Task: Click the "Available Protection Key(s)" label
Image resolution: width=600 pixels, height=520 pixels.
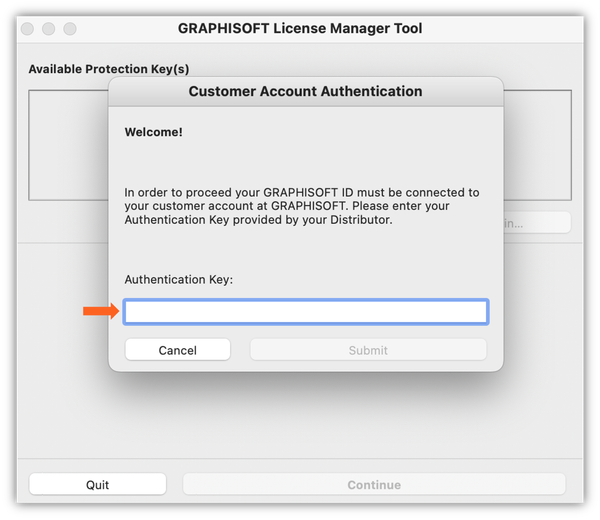Action: pos(109,69)
